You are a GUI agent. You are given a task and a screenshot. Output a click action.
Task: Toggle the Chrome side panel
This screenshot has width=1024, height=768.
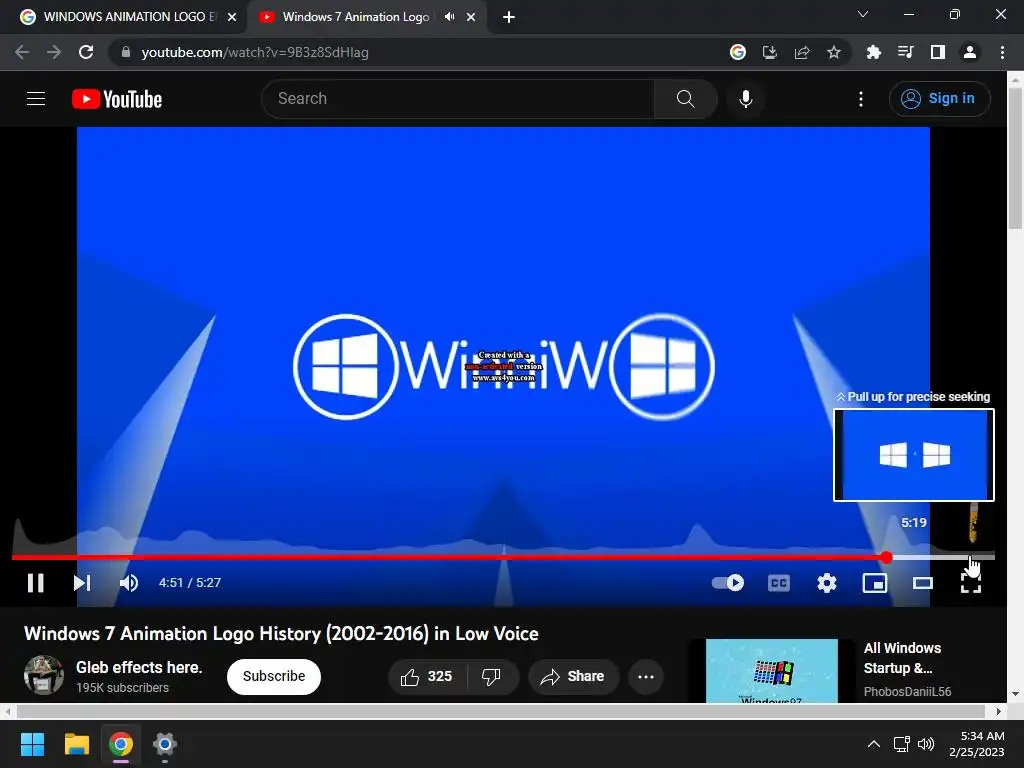click(x=938, y=52)
